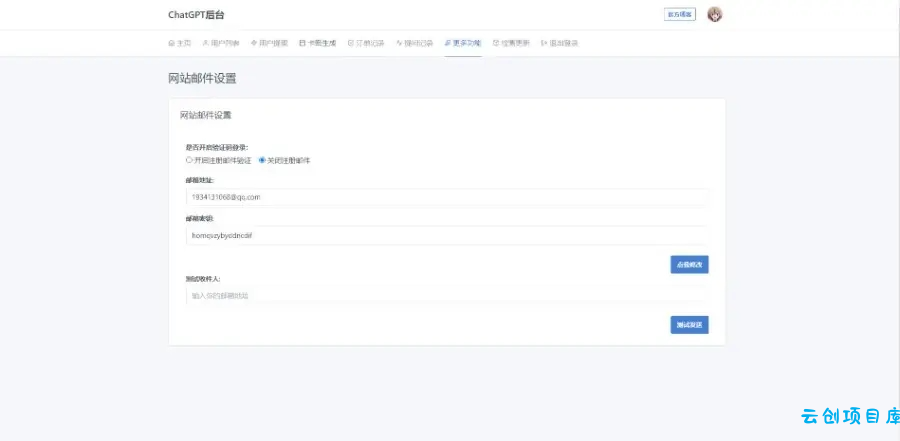Open the 提问记录 question records page
Screen dimensions: 900x441
click(414, 43)
